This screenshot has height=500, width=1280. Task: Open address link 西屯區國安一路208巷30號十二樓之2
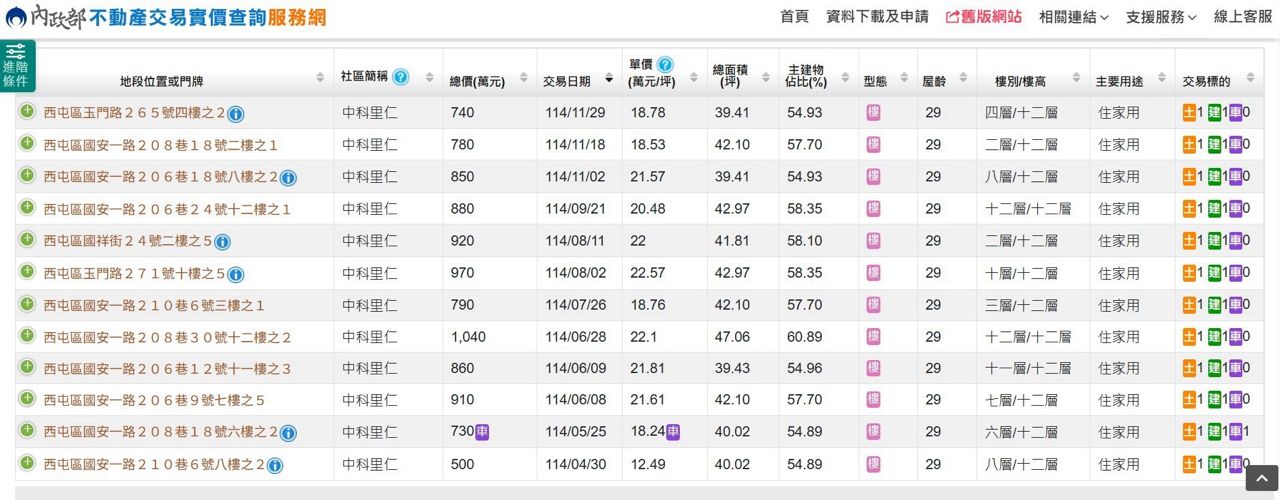coord(167,337)
